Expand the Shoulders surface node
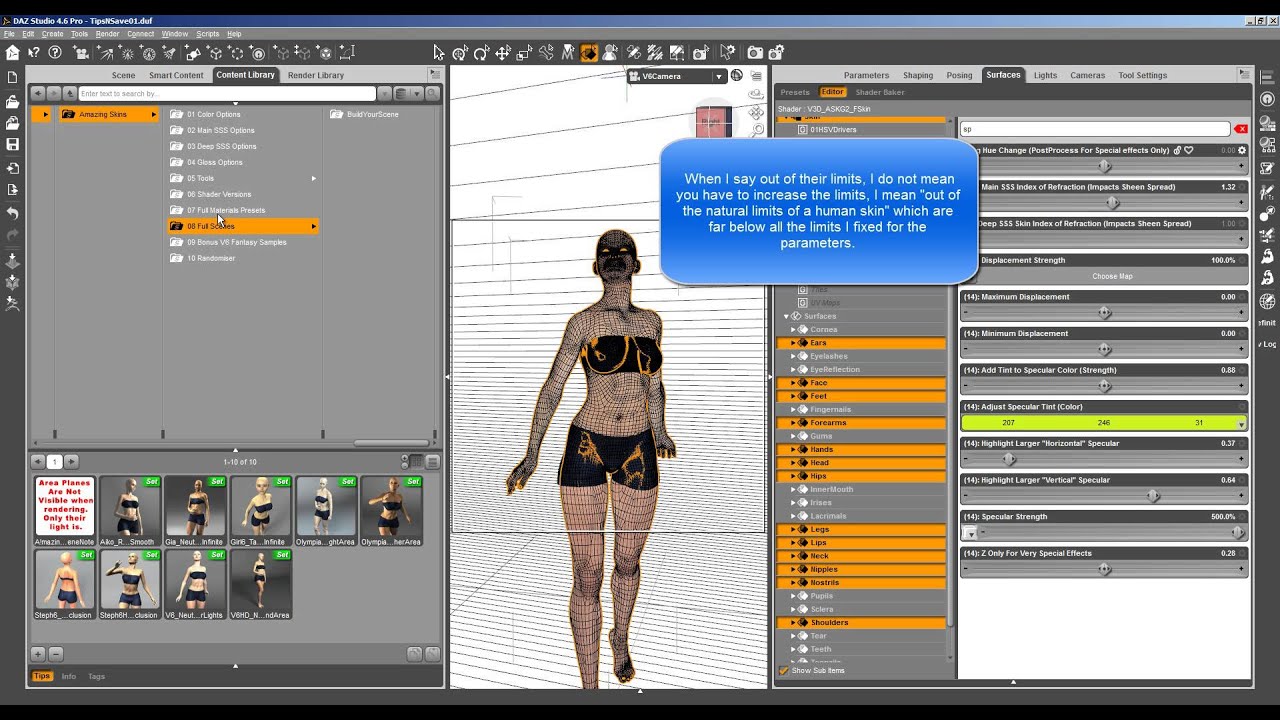 pos(793,622)
